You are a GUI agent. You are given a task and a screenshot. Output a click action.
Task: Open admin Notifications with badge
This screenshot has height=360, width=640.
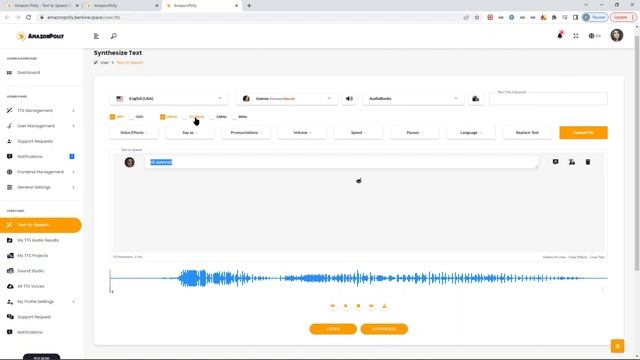point(41,156)
